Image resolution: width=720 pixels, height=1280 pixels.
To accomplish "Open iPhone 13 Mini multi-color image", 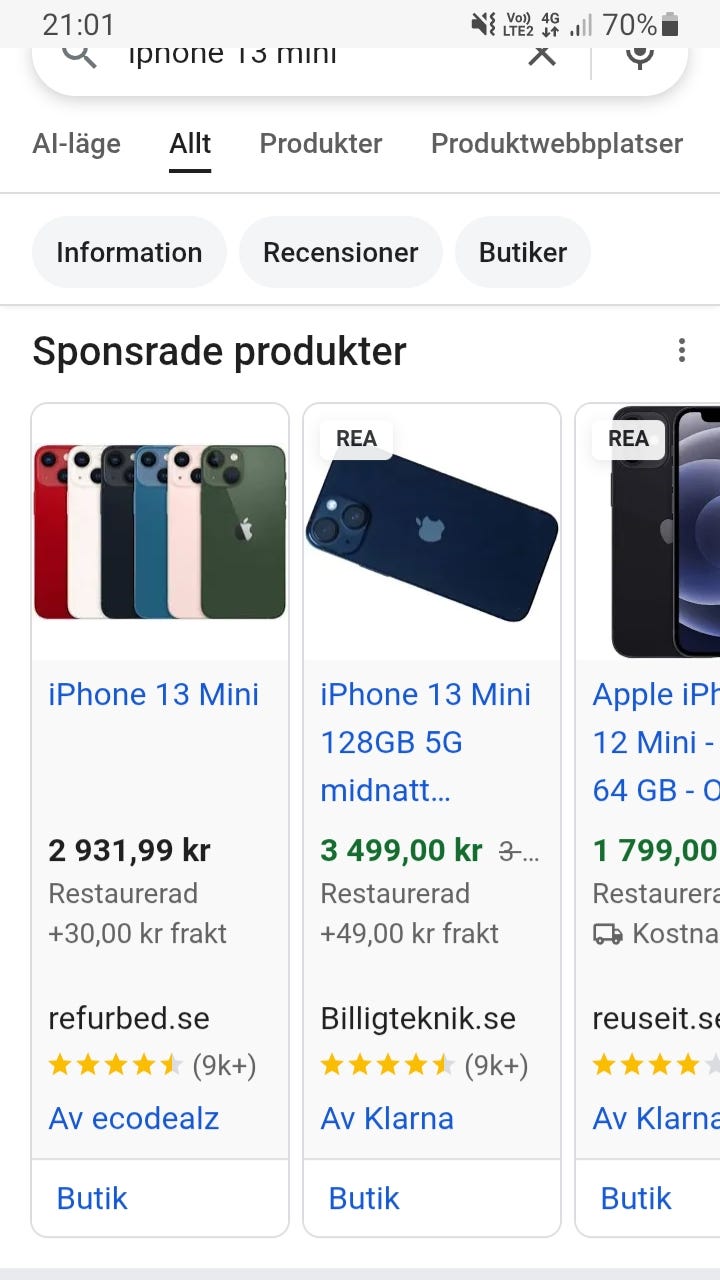I will click(160, 532).
